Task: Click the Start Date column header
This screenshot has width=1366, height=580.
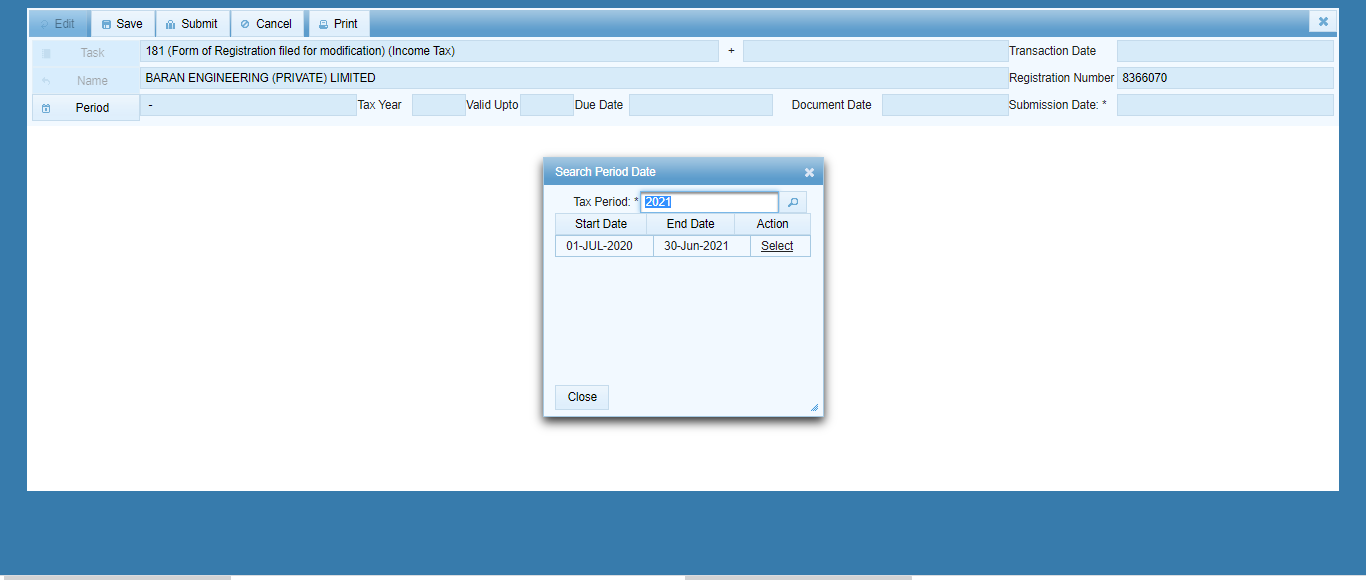Action: click(x=601, y=224)
